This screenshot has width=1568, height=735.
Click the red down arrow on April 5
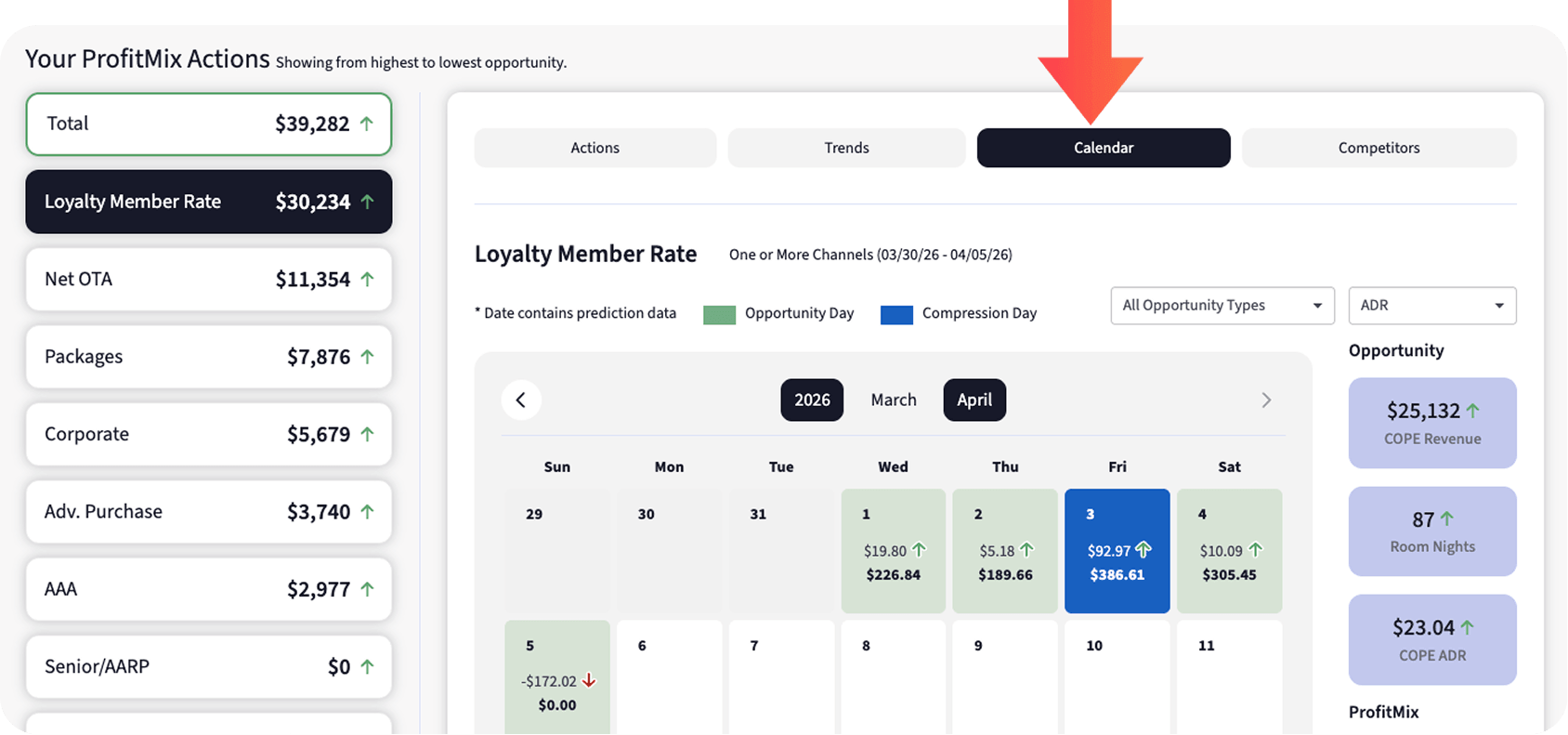(x=589, y=681)
